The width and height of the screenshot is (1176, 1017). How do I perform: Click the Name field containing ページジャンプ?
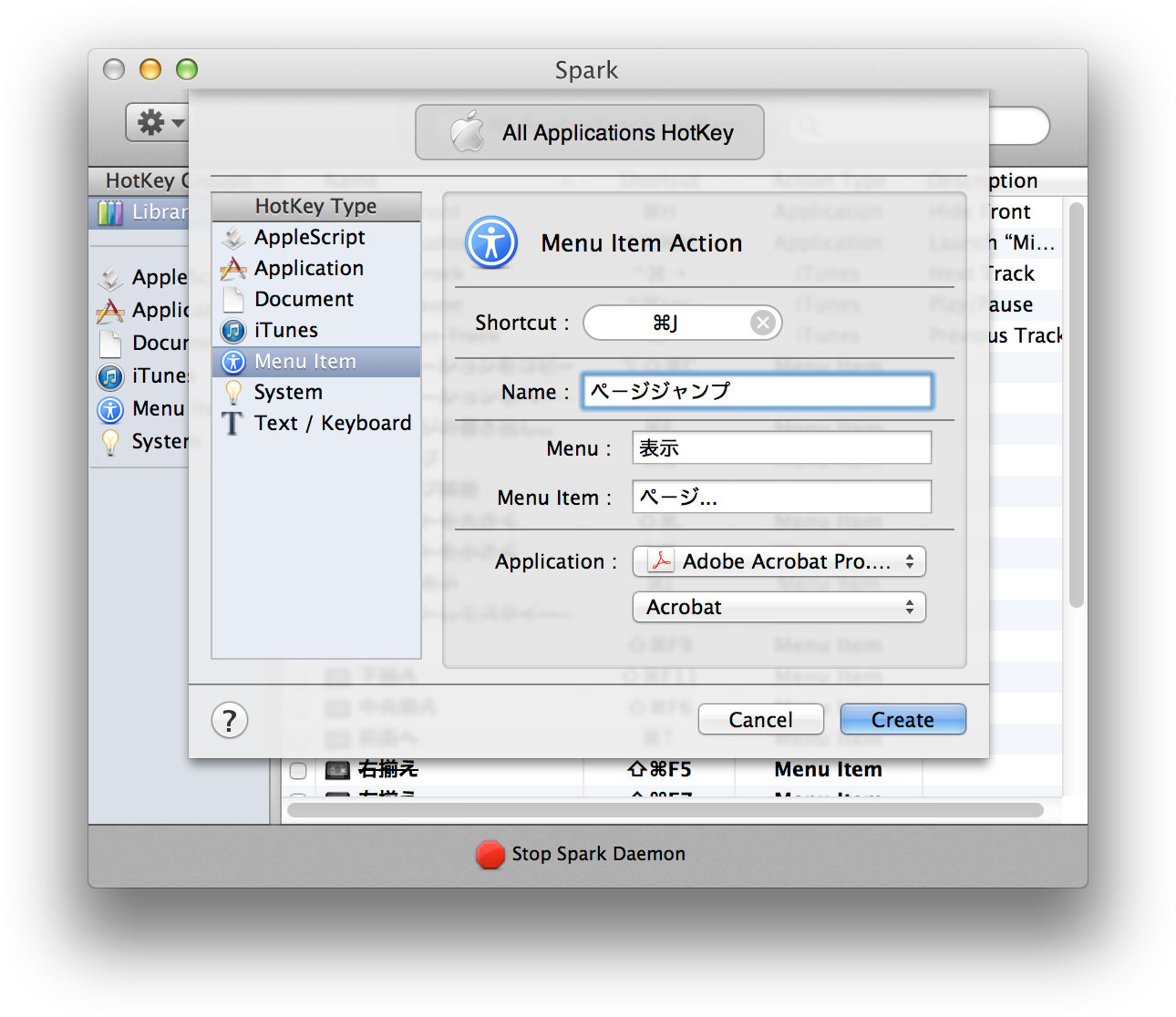coord(758,391)
